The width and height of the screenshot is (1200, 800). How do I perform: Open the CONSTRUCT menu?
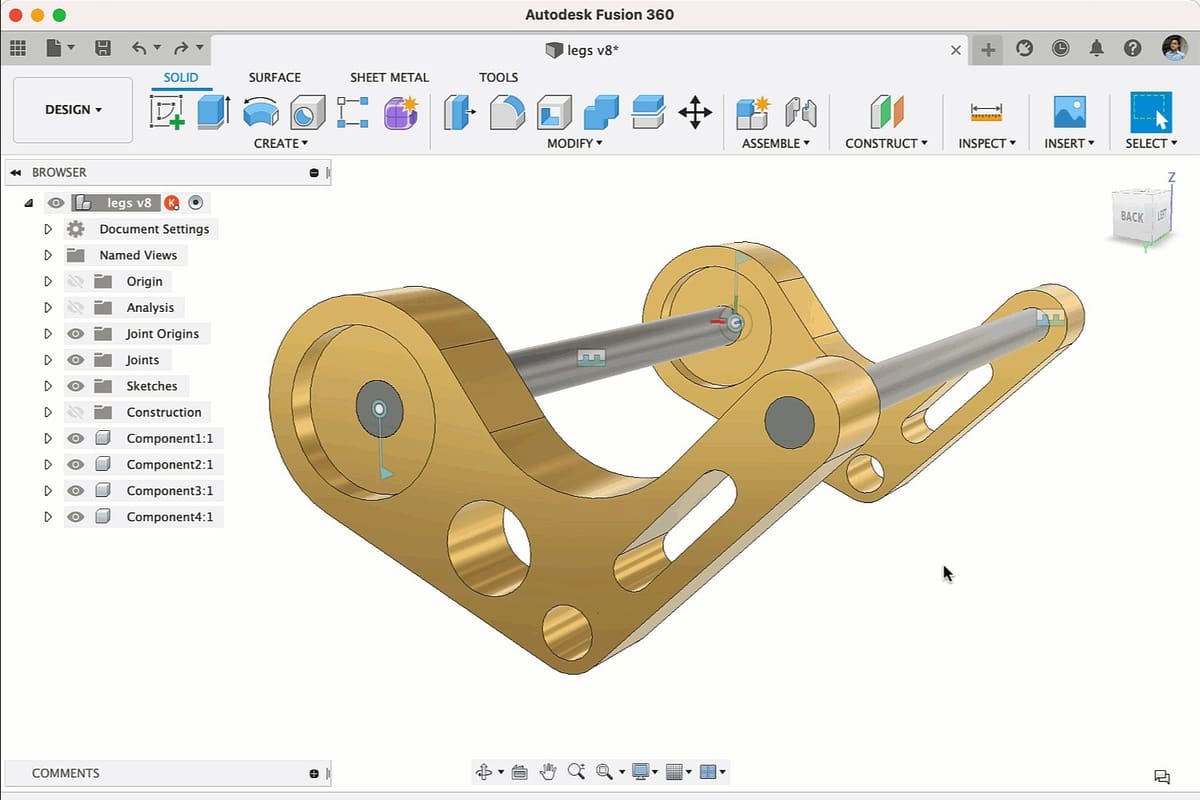(886, 143)
